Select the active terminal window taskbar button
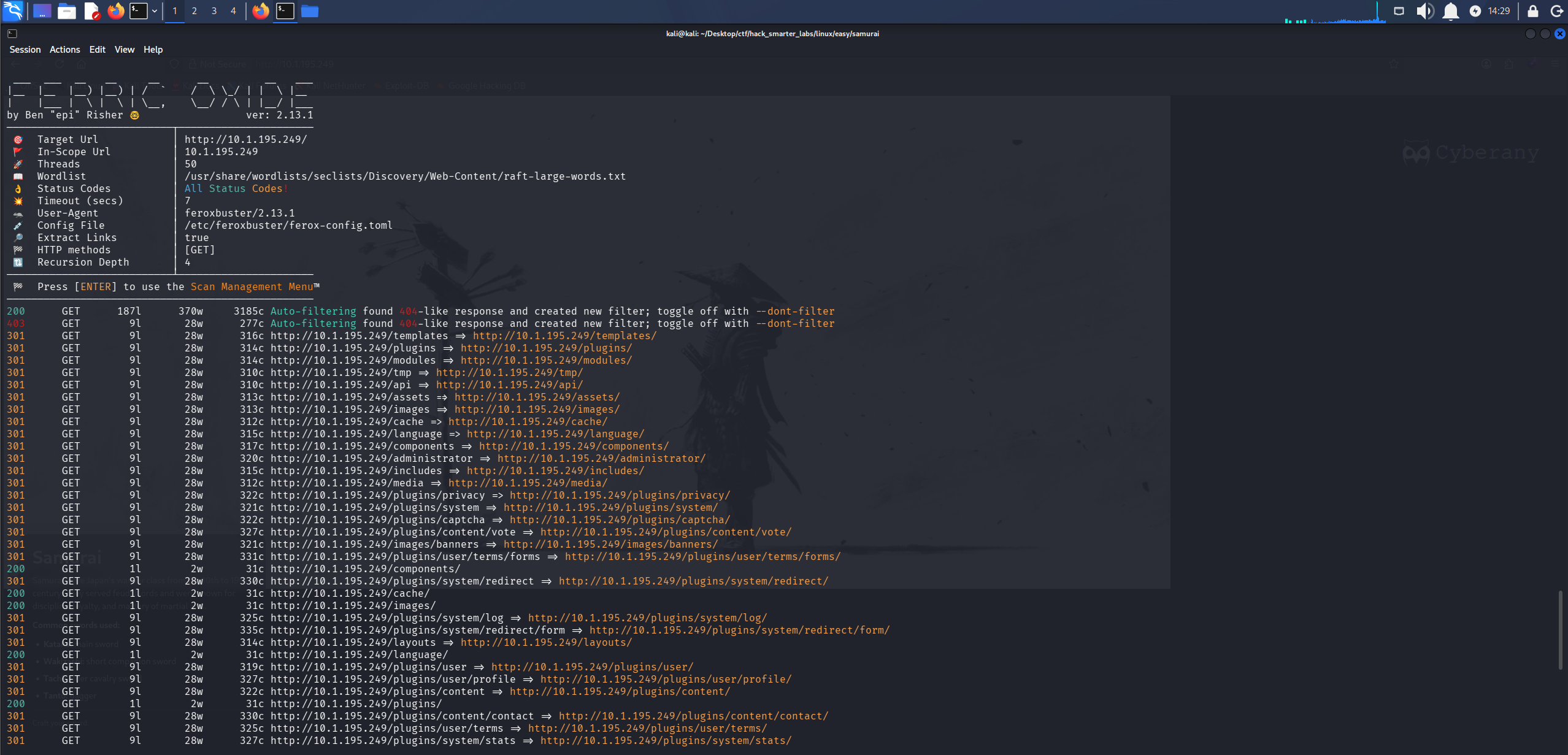This screenshot has height=755, width=1568. click(x=285, y=11)
